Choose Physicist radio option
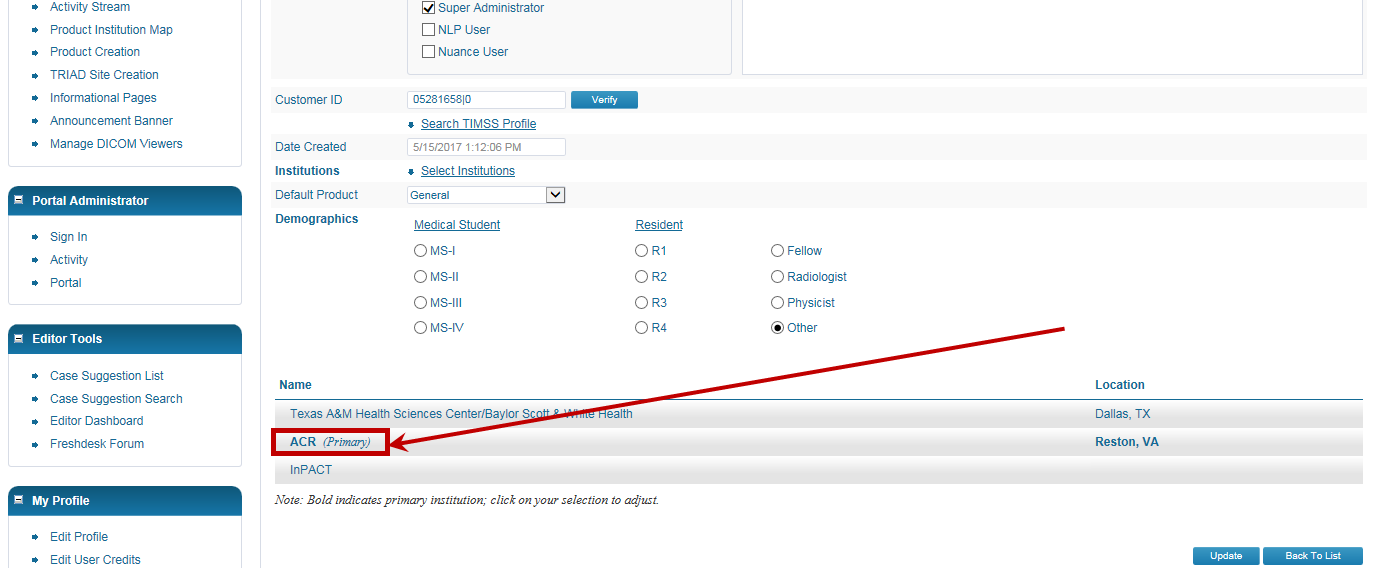1377x568 pixels. coord(777,303)
